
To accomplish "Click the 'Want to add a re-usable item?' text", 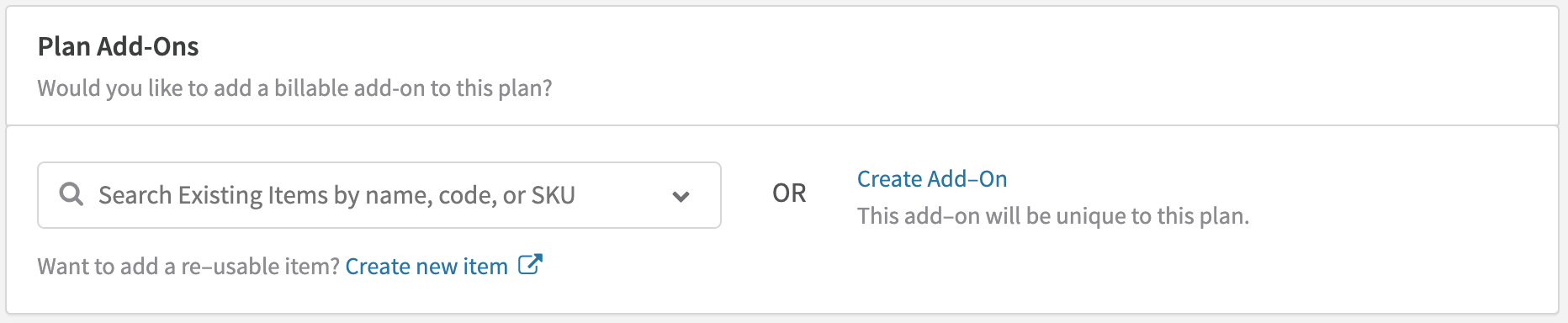I will (188, 266).
